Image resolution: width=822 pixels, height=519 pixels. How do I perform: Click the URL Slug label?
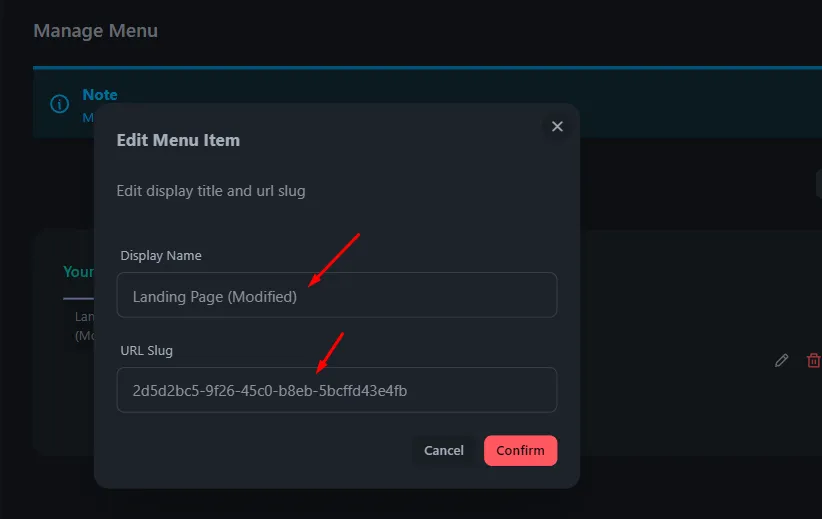[146, 350]
